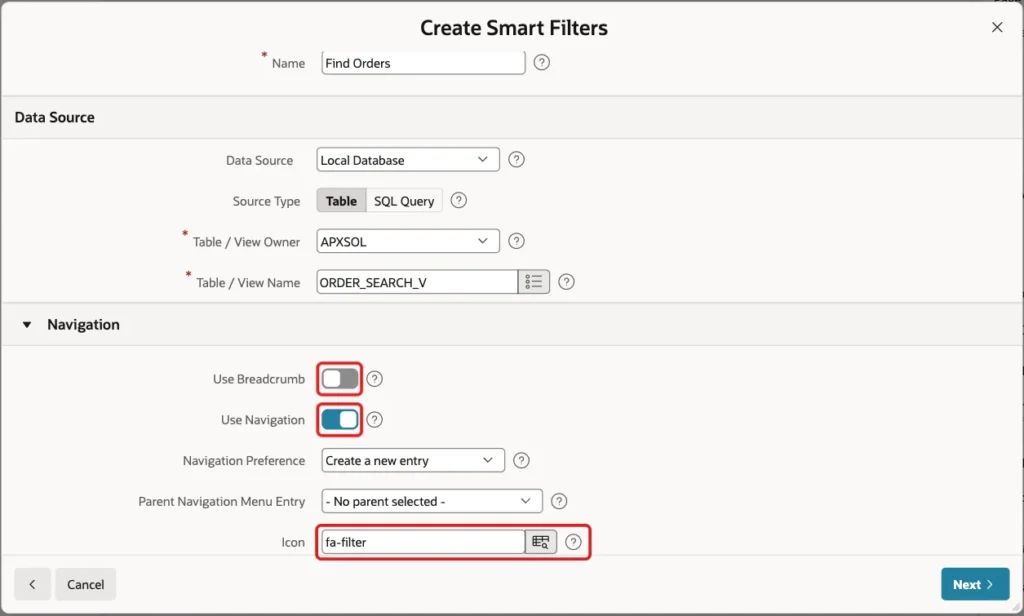
Task: Open help for Navigation Preference
Action: pos(521,461)
